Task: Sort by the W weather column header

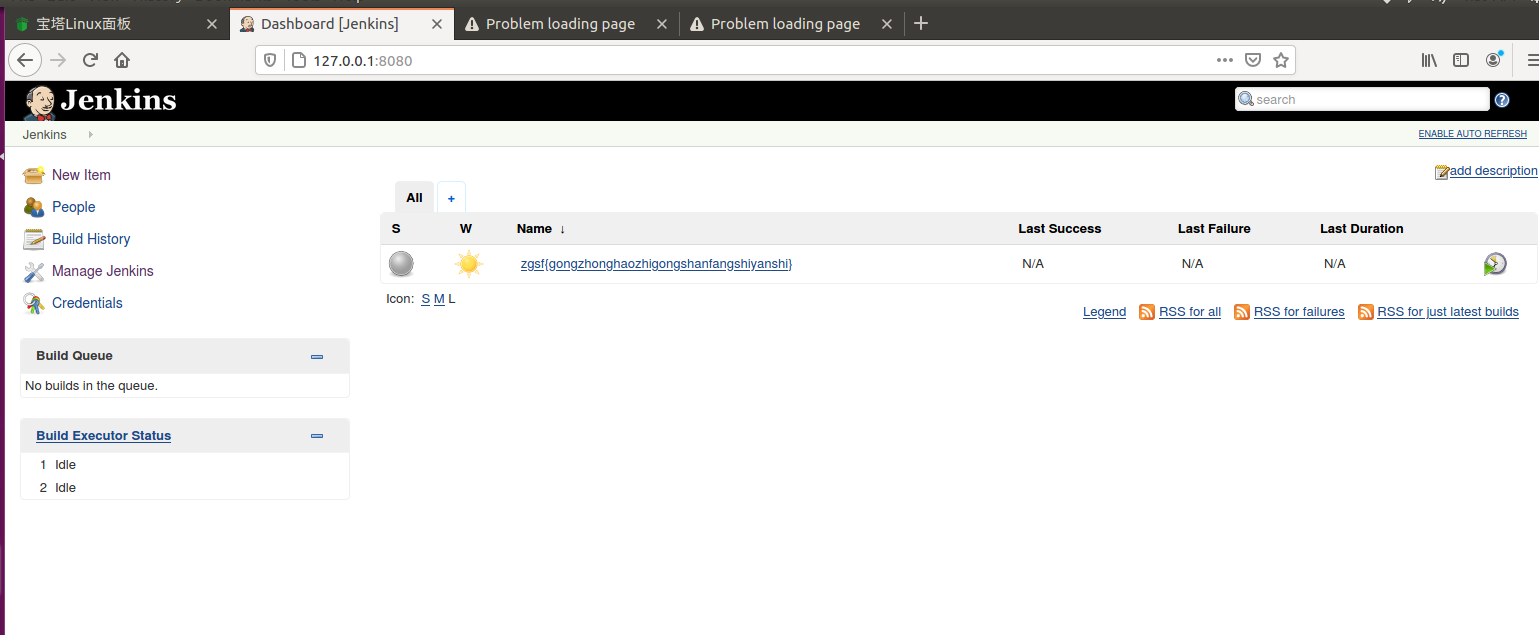Action: pyautogui.click(x=466, y=229)
